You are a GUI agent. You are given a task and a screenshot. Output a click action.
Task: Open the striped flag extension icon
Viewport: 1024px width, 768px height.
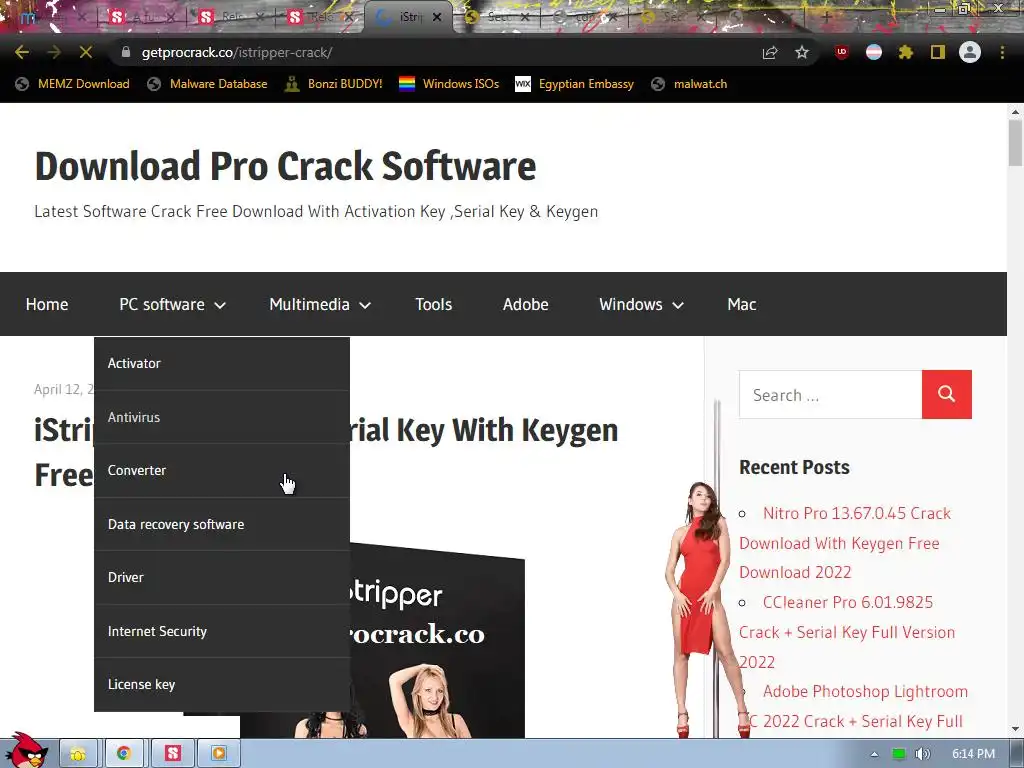[x=874, y=52]
